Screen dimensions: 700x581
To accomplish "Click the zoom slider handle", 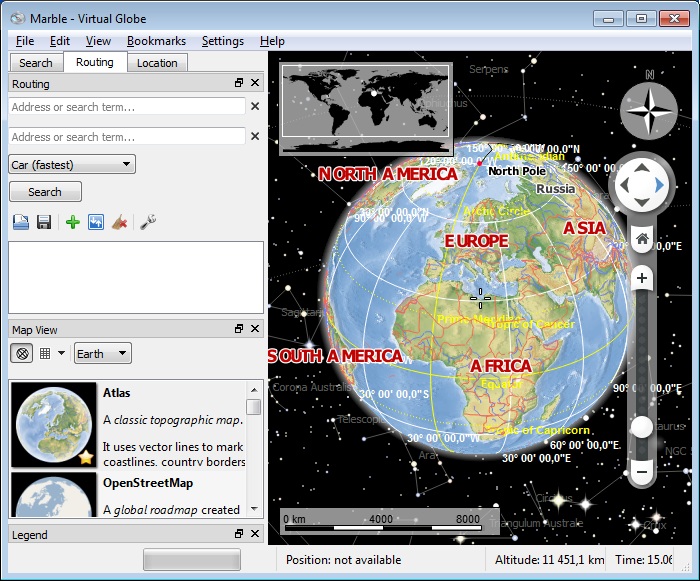I will [642, 426].
